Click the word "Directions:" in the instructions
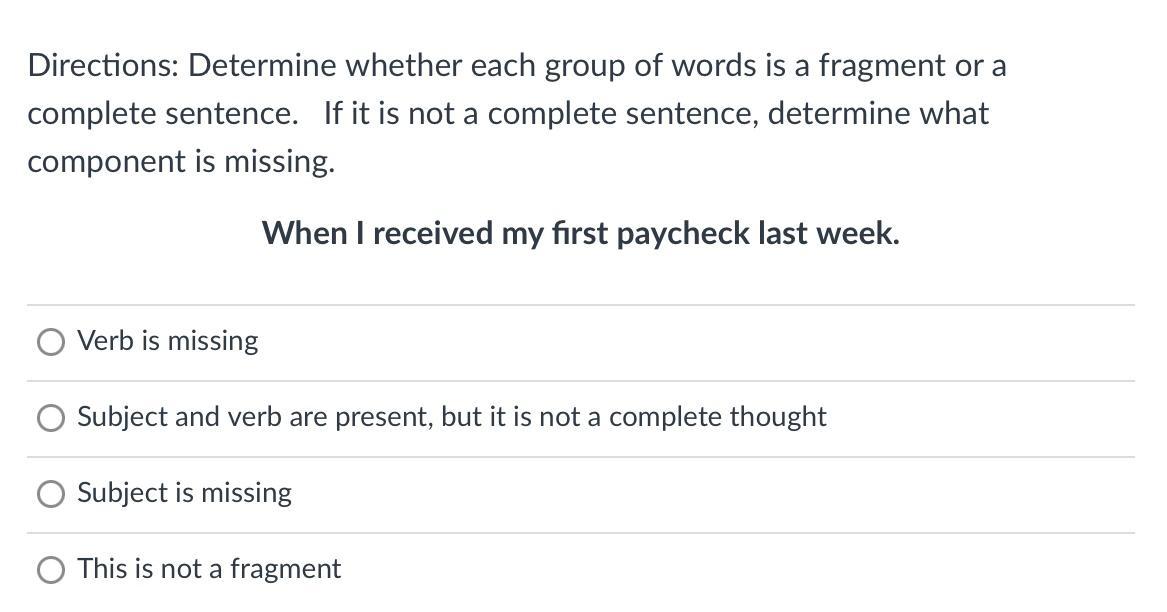Viewport: 1167px width, 612px height. pyautogui.click(x=103, y=66)
